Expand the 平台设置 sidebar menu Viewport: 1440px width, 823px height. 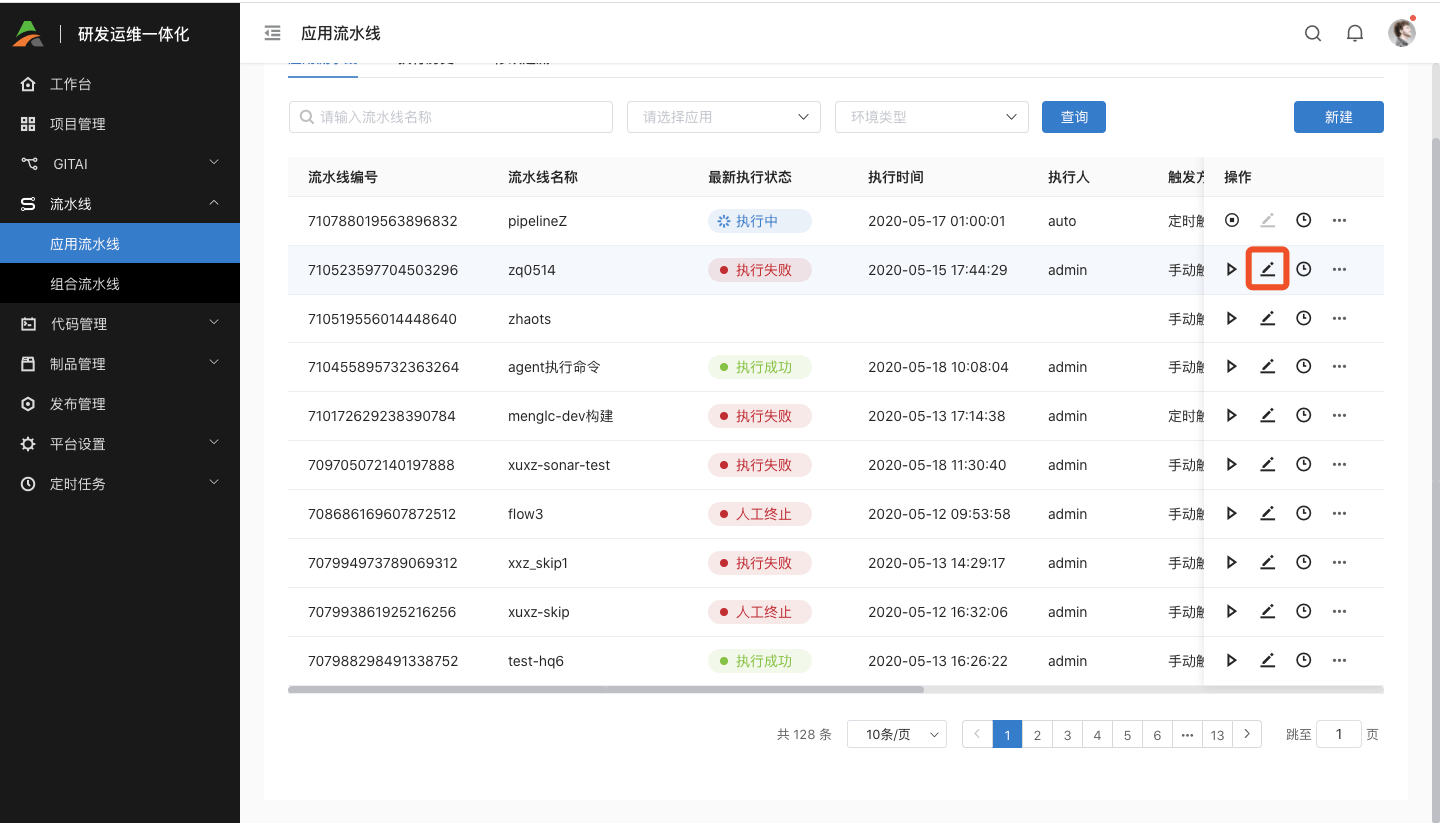tap(120, 443)
